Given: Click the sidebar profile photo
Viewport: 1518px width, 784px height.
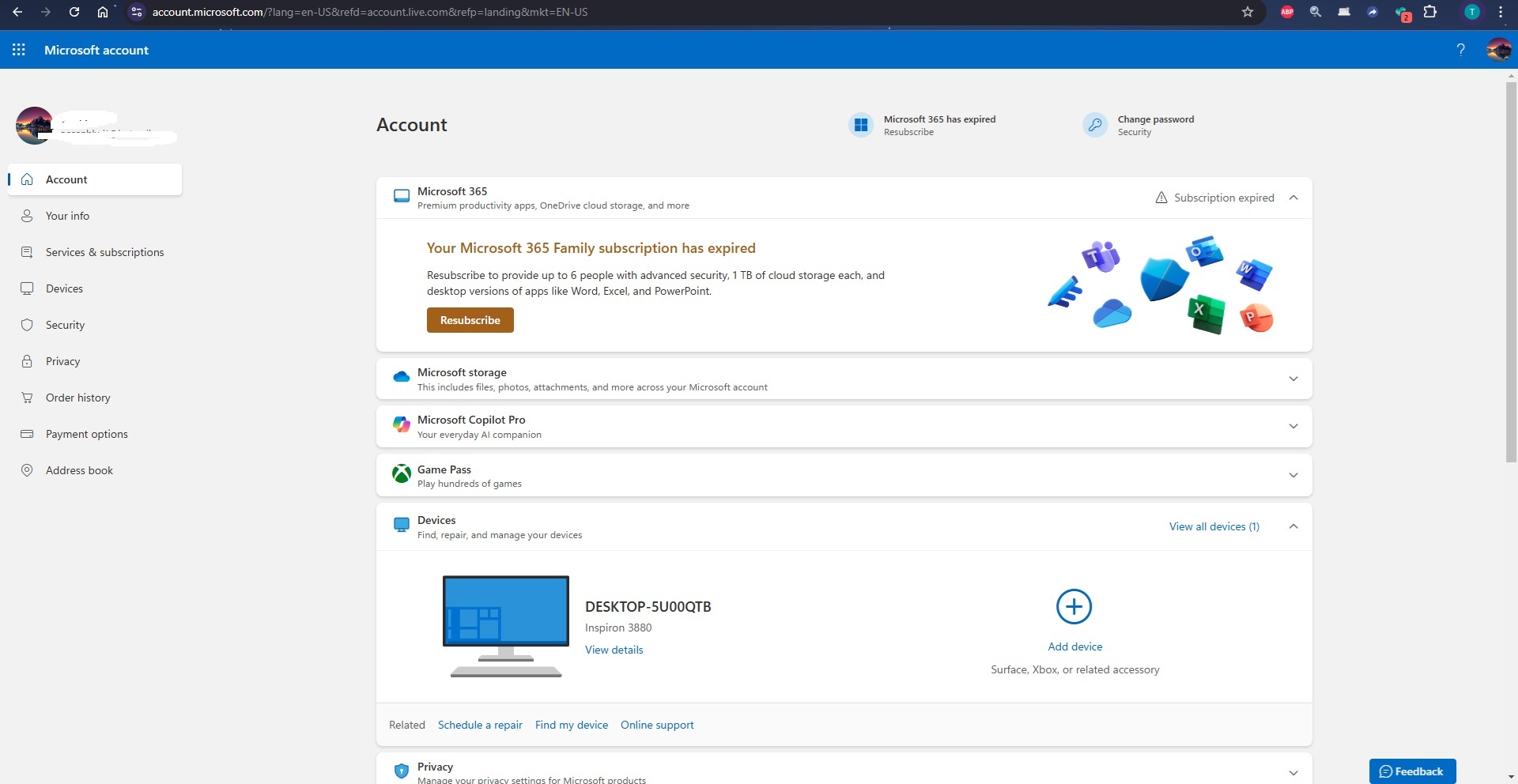Looking at the screenshot, I should pyautogui.click(x=35, y=126).
